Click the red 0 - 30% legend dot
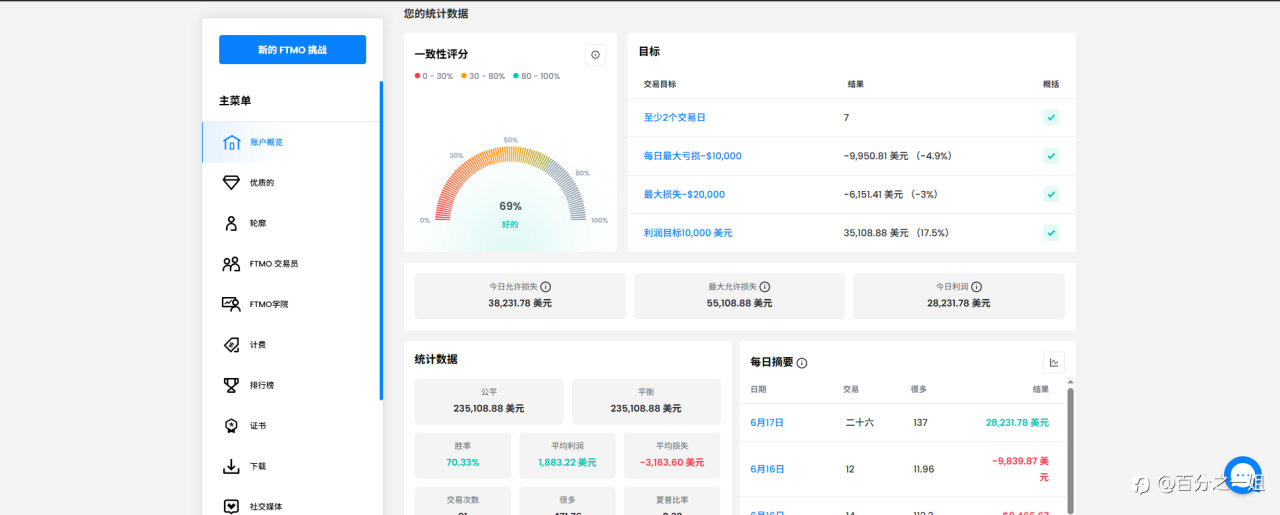The image size is (1280, 515). (417, 76)
